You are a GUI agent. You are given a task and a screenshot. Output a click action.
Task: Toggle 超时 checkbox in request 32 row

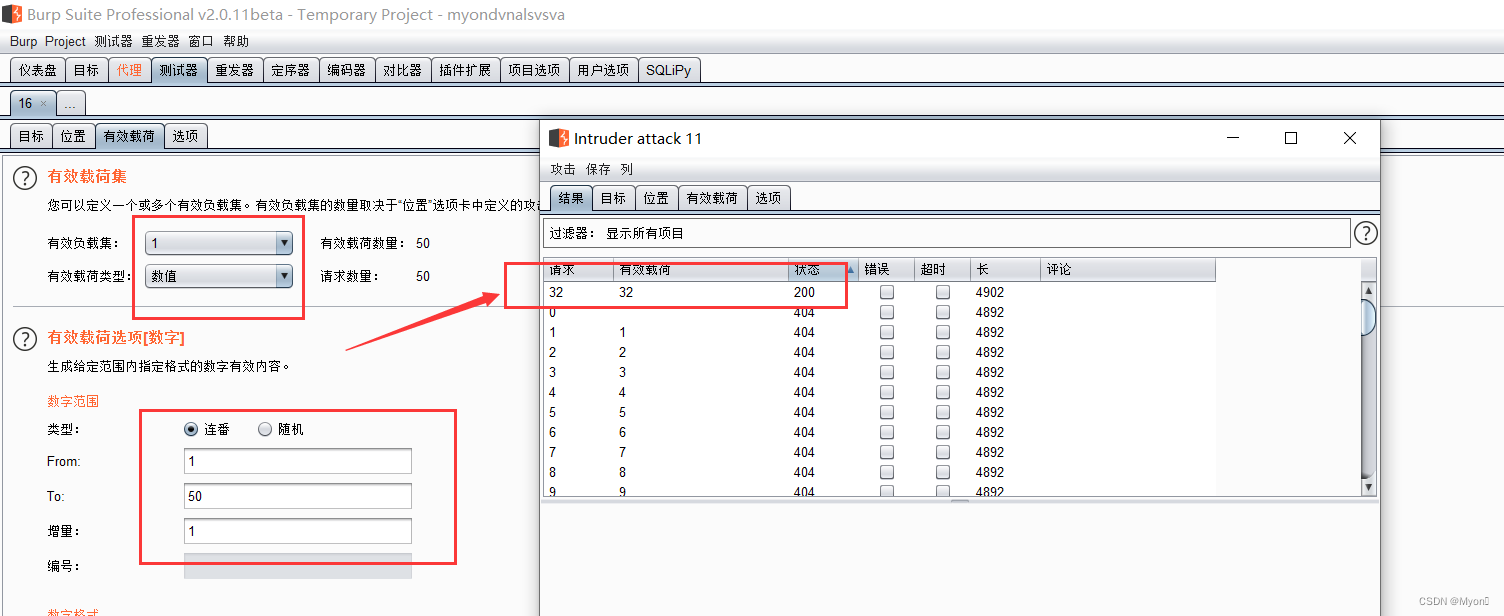coord(943,293)
